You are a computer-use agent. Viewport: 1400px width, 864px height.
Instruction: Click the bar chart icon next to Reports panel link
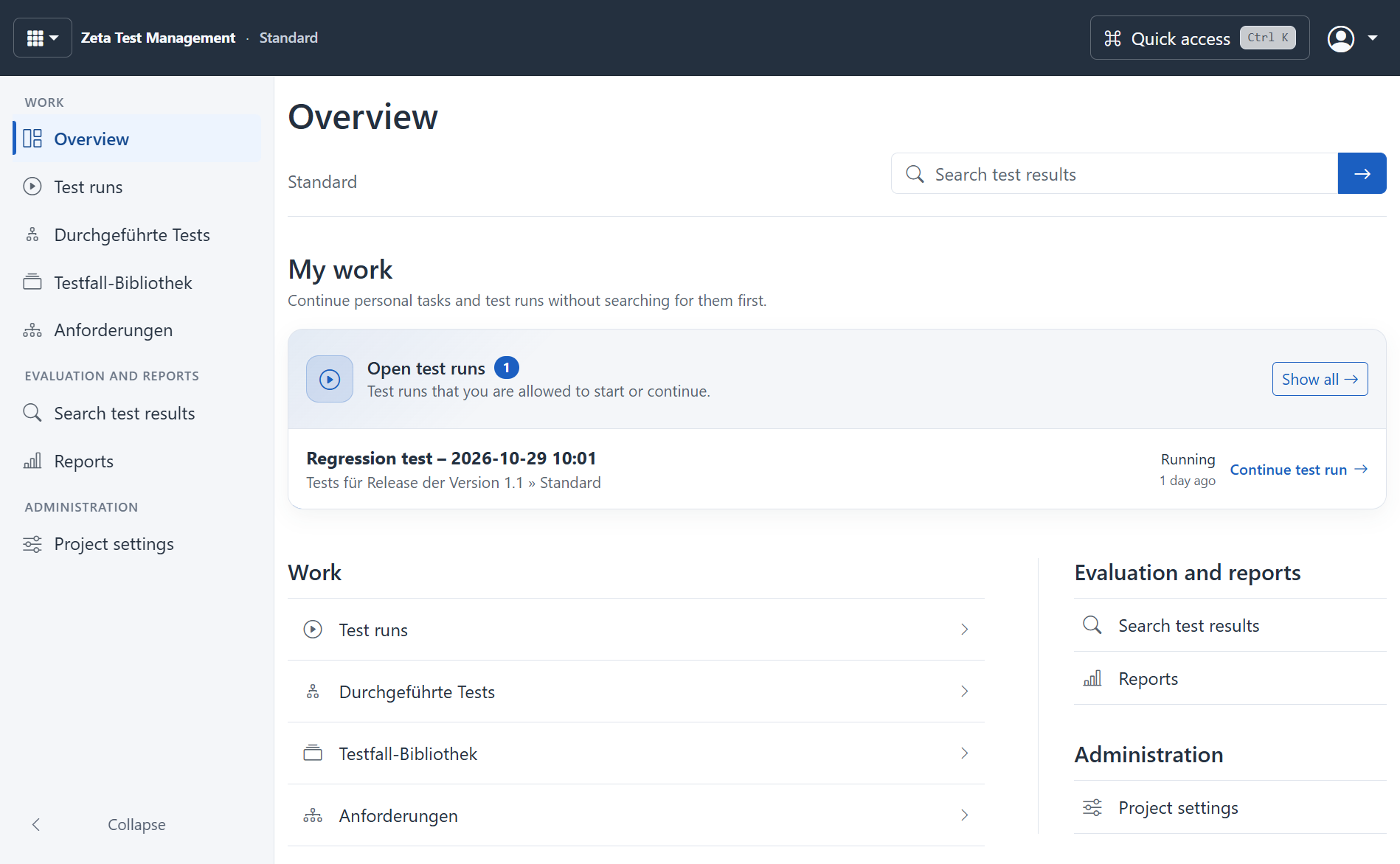tap(1092, 678)
